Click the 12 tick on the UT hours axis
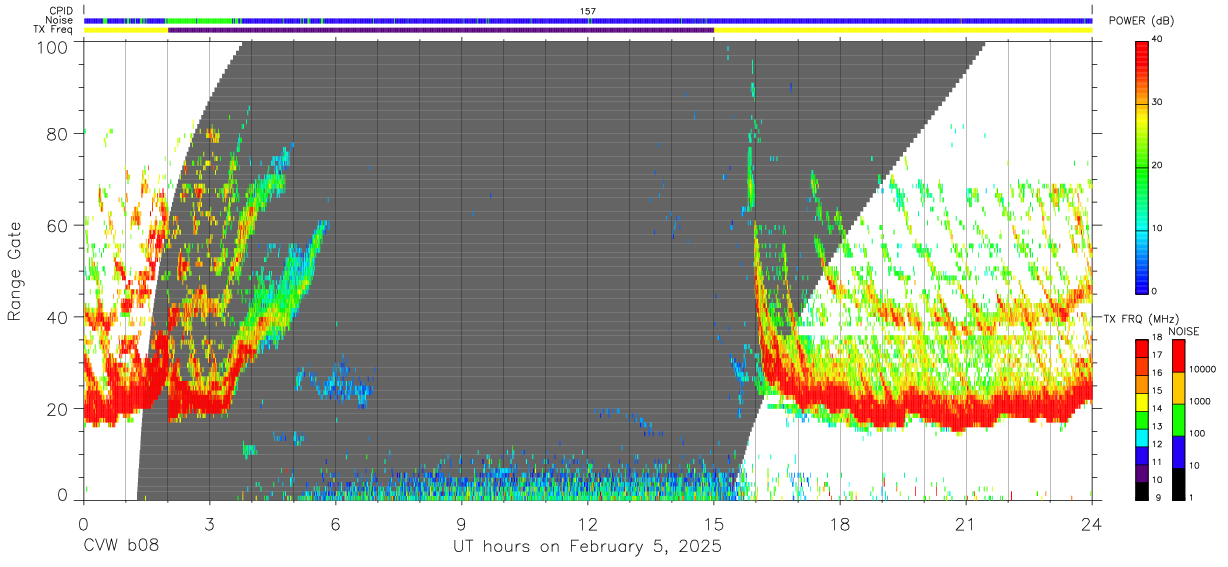Viewport: 1228px width, 567px height. tap(588, 524)
